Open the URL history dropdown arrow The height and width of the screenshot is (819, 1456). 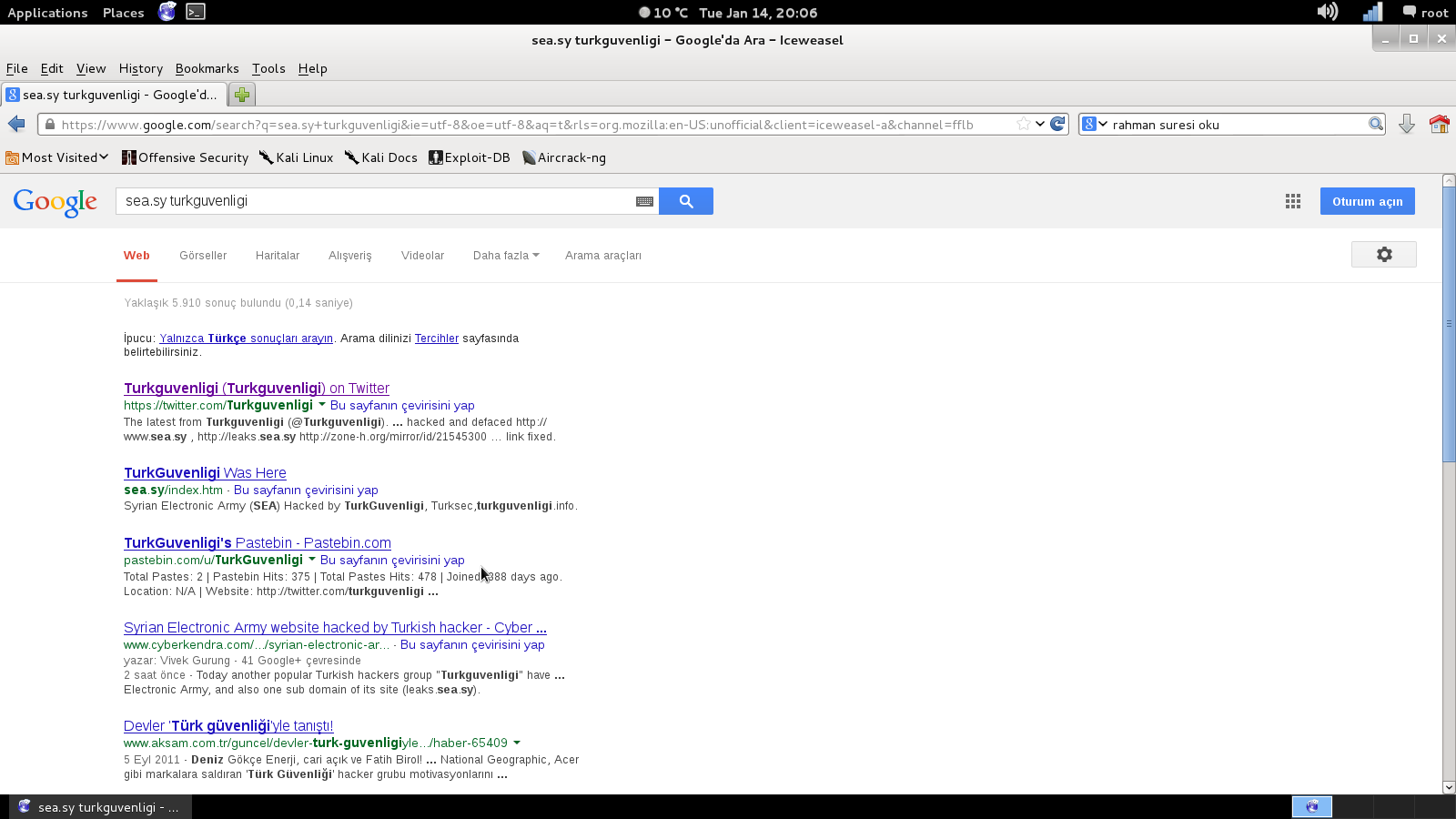click(1040, 124)
